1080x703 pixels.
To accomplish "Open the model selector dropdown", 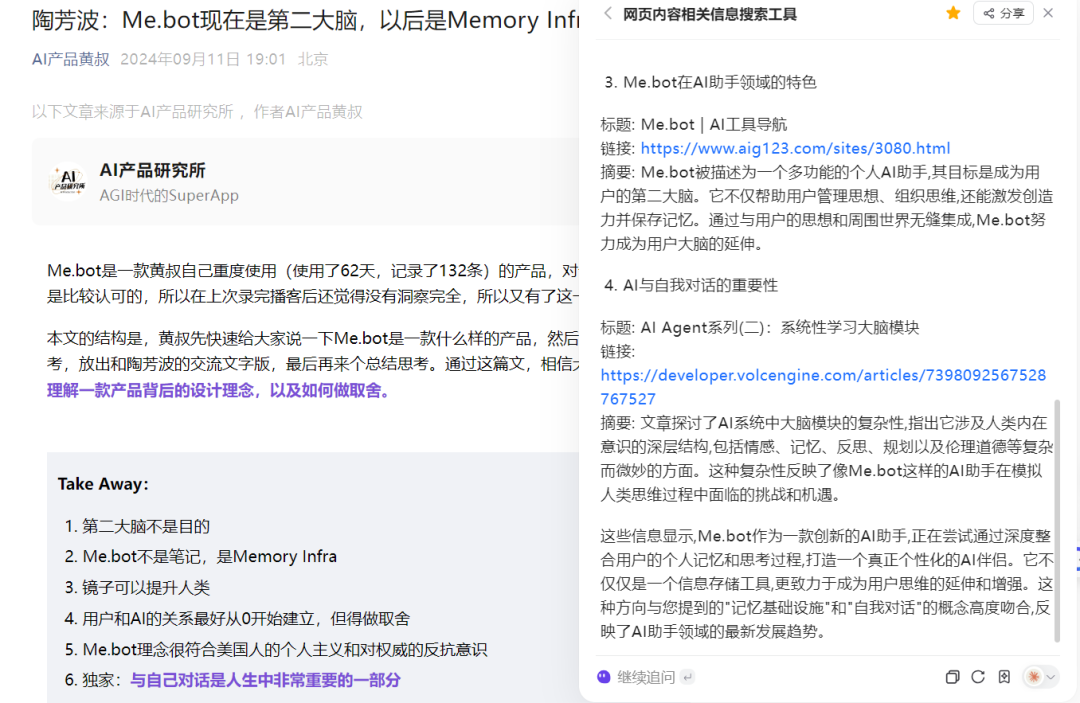I will [x=1040, y=678].
